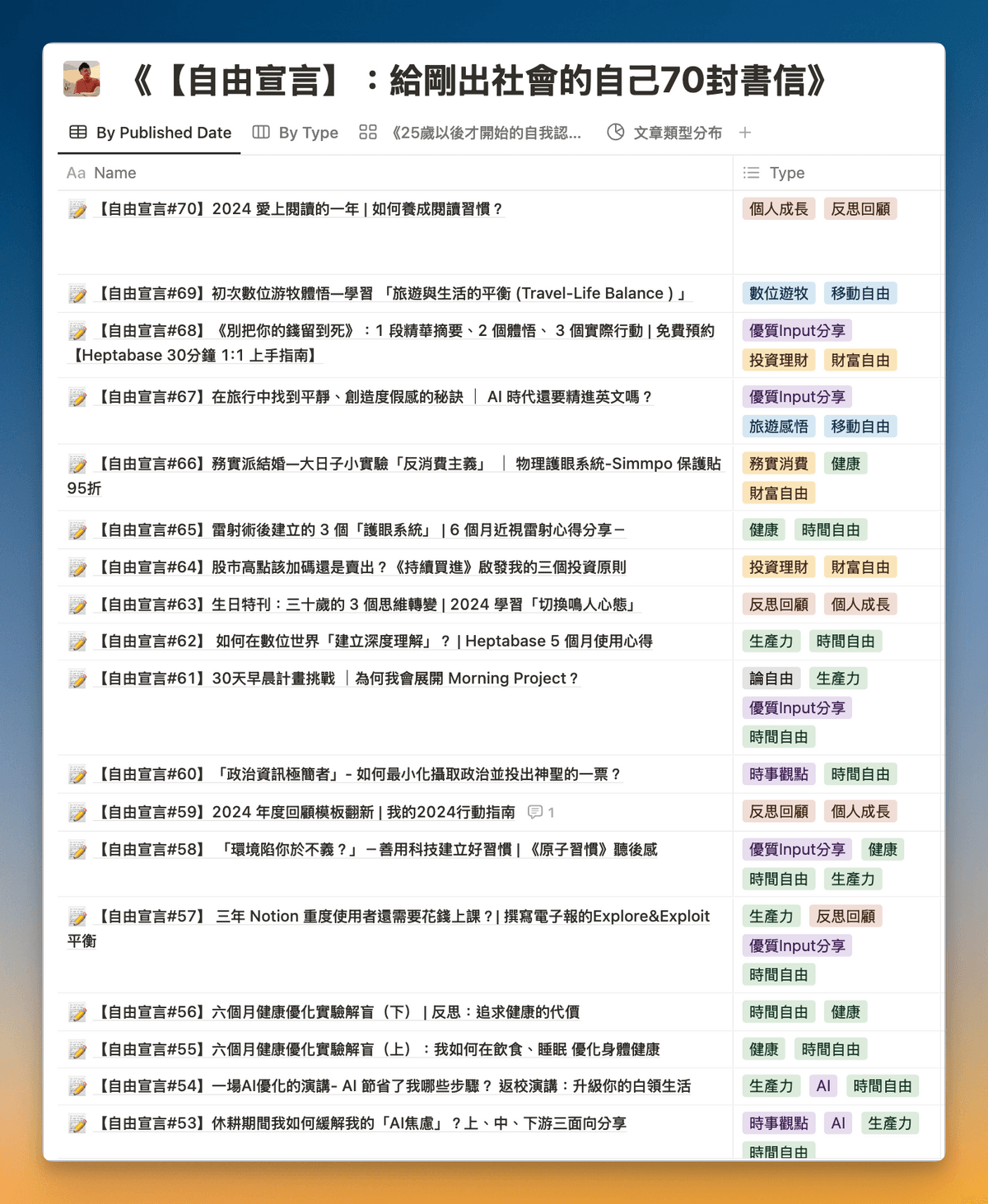Open article #60 about 政治資訊極簡者
Image resolution: width=988 pixels, height=1204 pixels.
[x=359, y=774]
